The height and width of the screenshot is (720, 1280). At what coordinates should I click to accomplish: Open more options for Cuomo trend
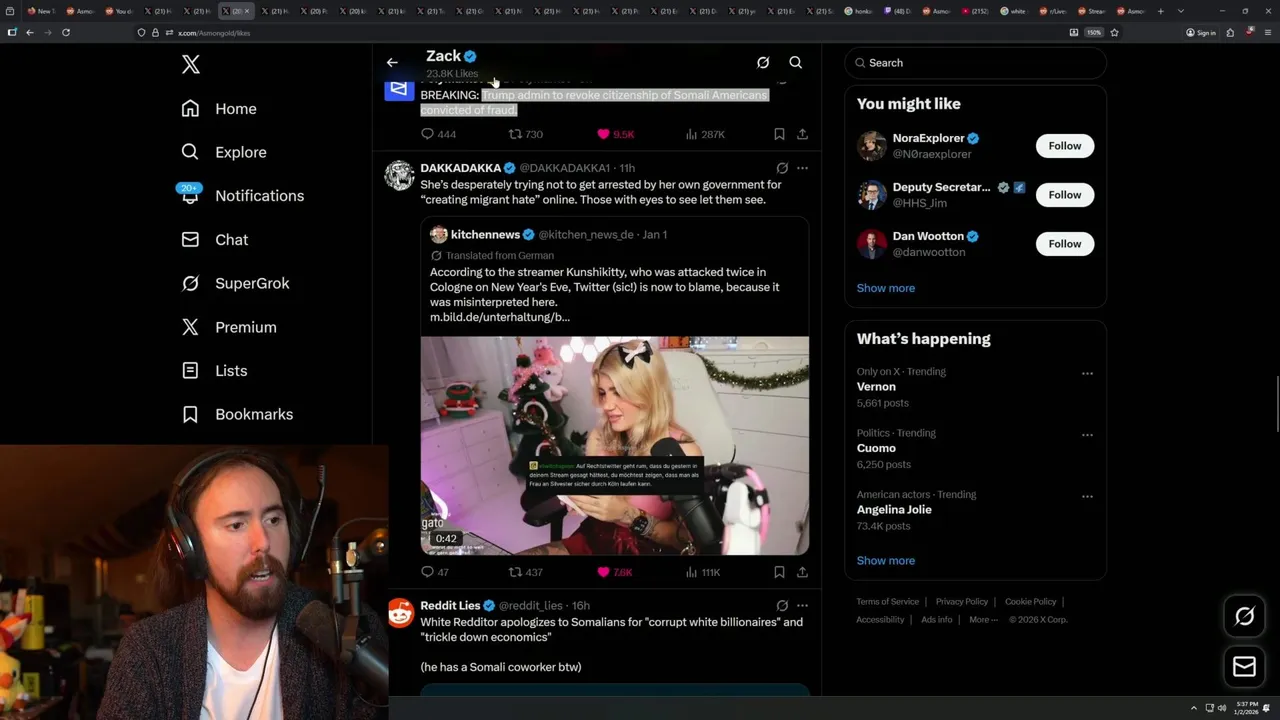point(1087,435)
